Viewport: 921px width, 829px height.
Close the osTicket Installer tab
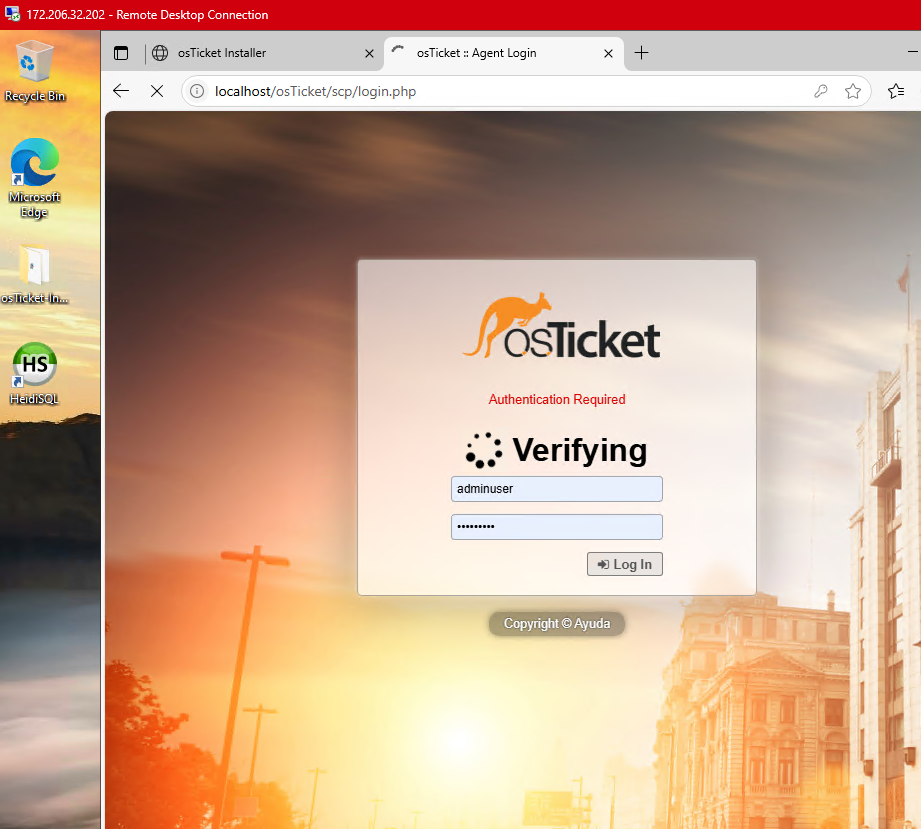coord(369,53)
